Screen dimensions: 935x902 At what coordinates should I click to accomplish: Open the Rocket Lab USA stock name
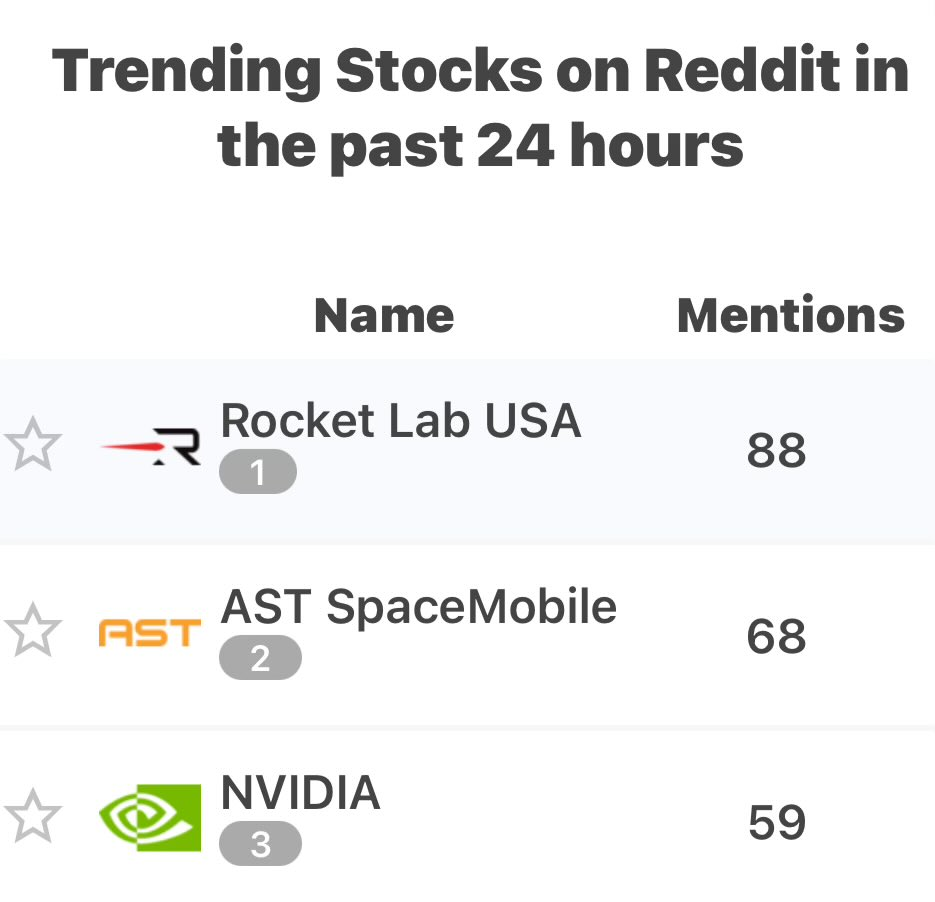[x=401, y=421]
